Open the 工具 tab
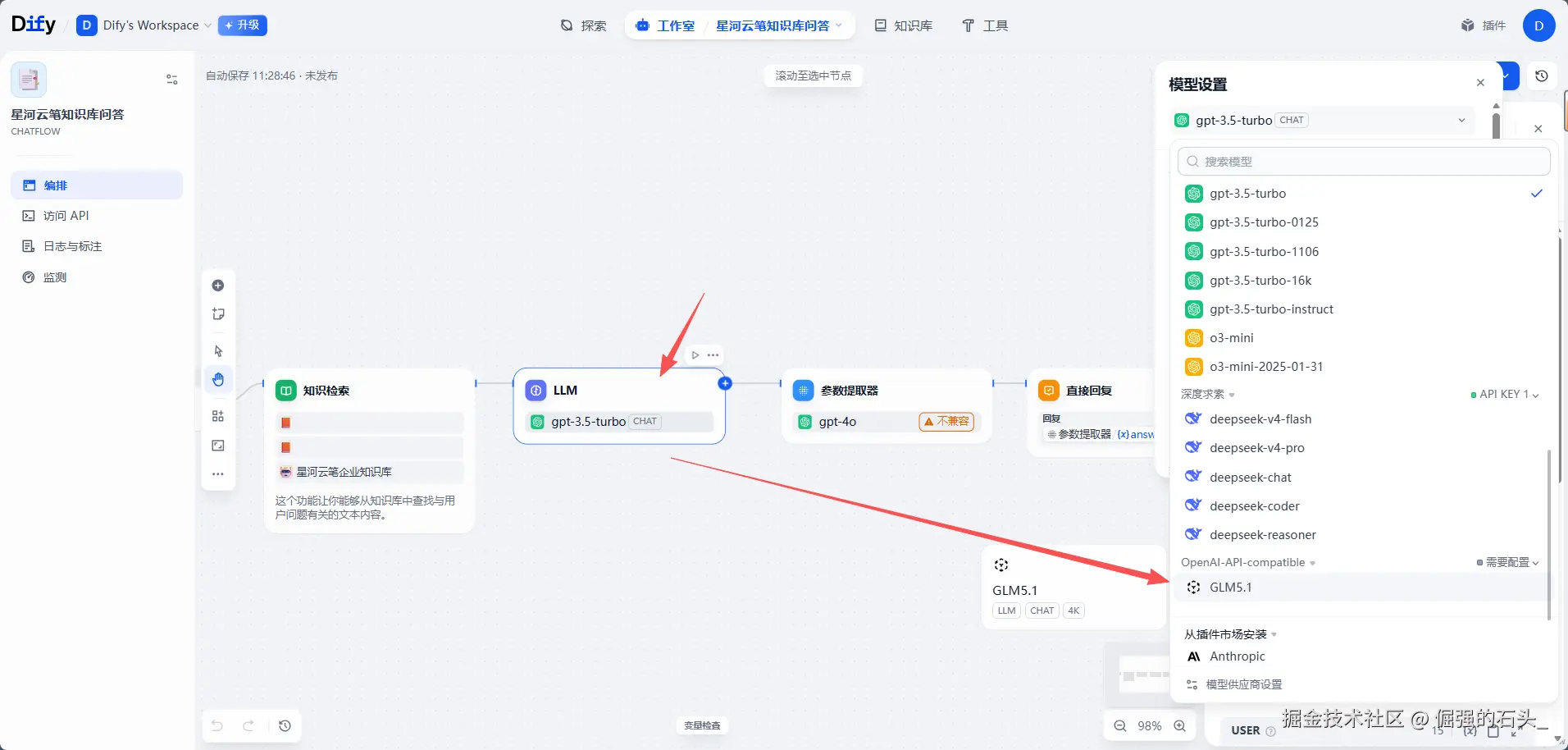This screenshot has width=1568, height=750. pos(985,25)
